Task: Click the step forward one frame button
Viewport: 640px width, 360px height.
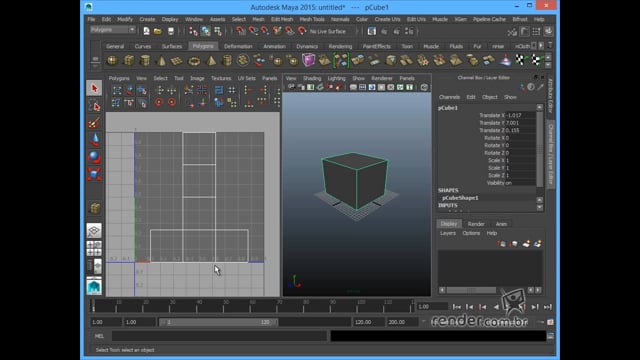Action: [535, 307]
